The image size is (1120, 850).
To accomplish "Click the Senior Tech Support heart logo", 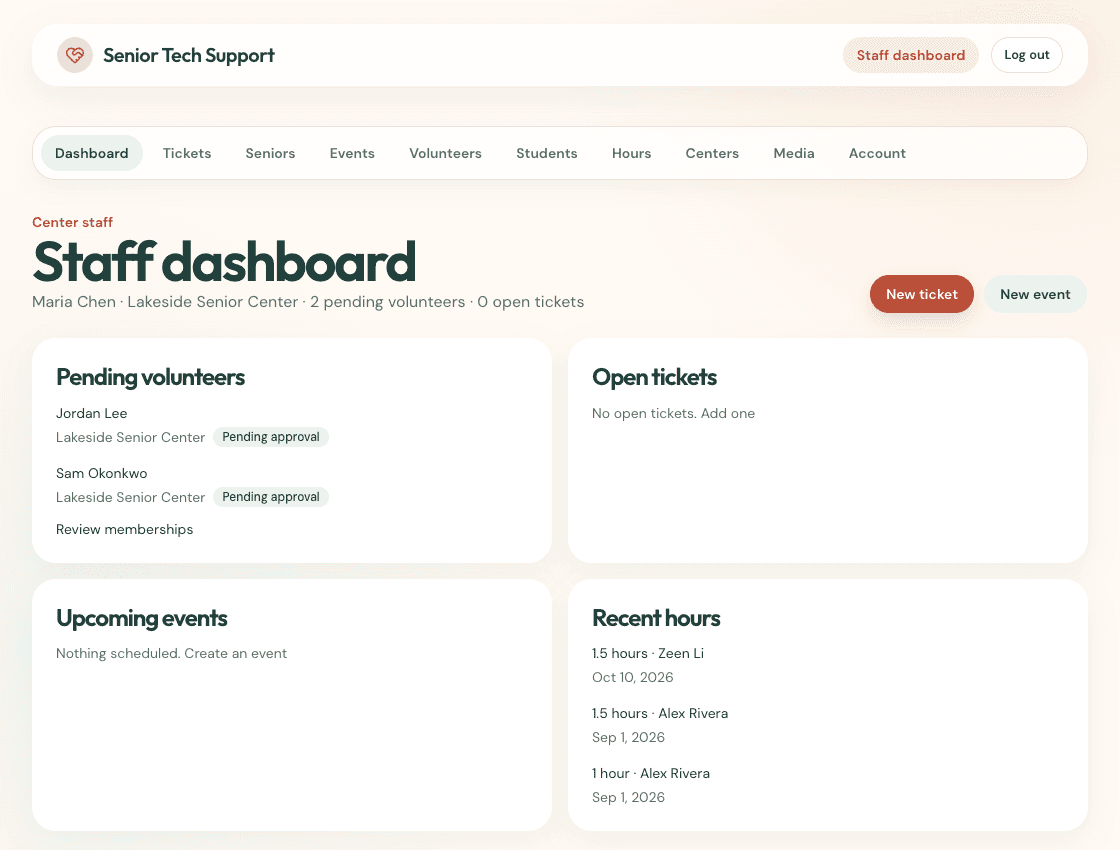I will click(x=75, y=55).
